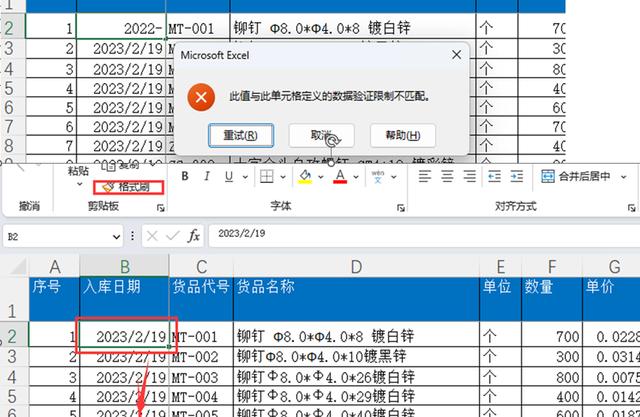Toggle underline formatting
640x417 pixels.
[229, 176]
